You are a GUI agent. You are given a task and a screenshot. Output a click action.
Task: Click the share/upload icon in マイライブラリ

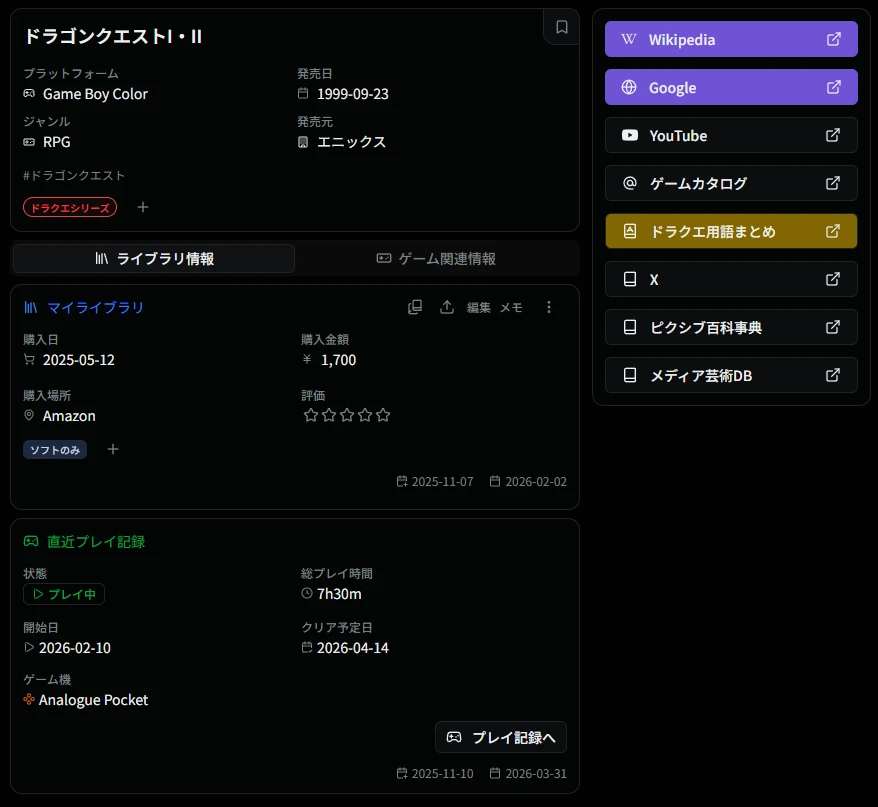447,307
